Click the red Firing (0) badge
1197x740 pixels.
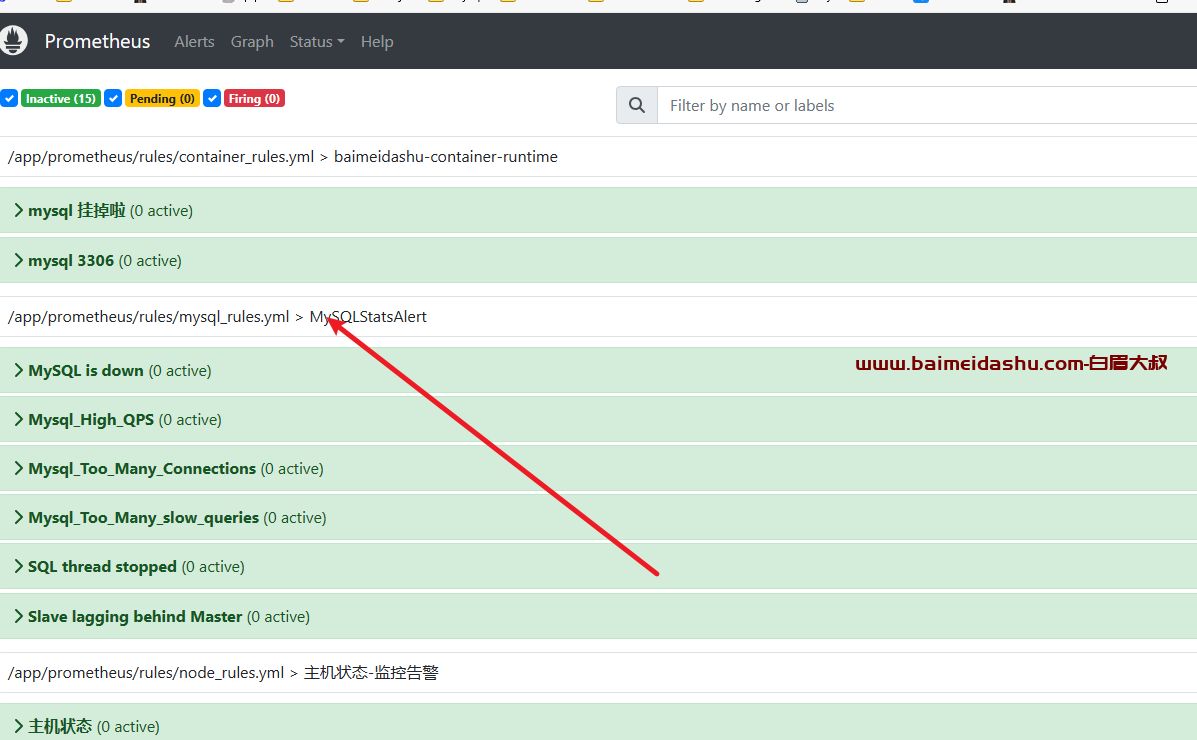coord(254,99)
